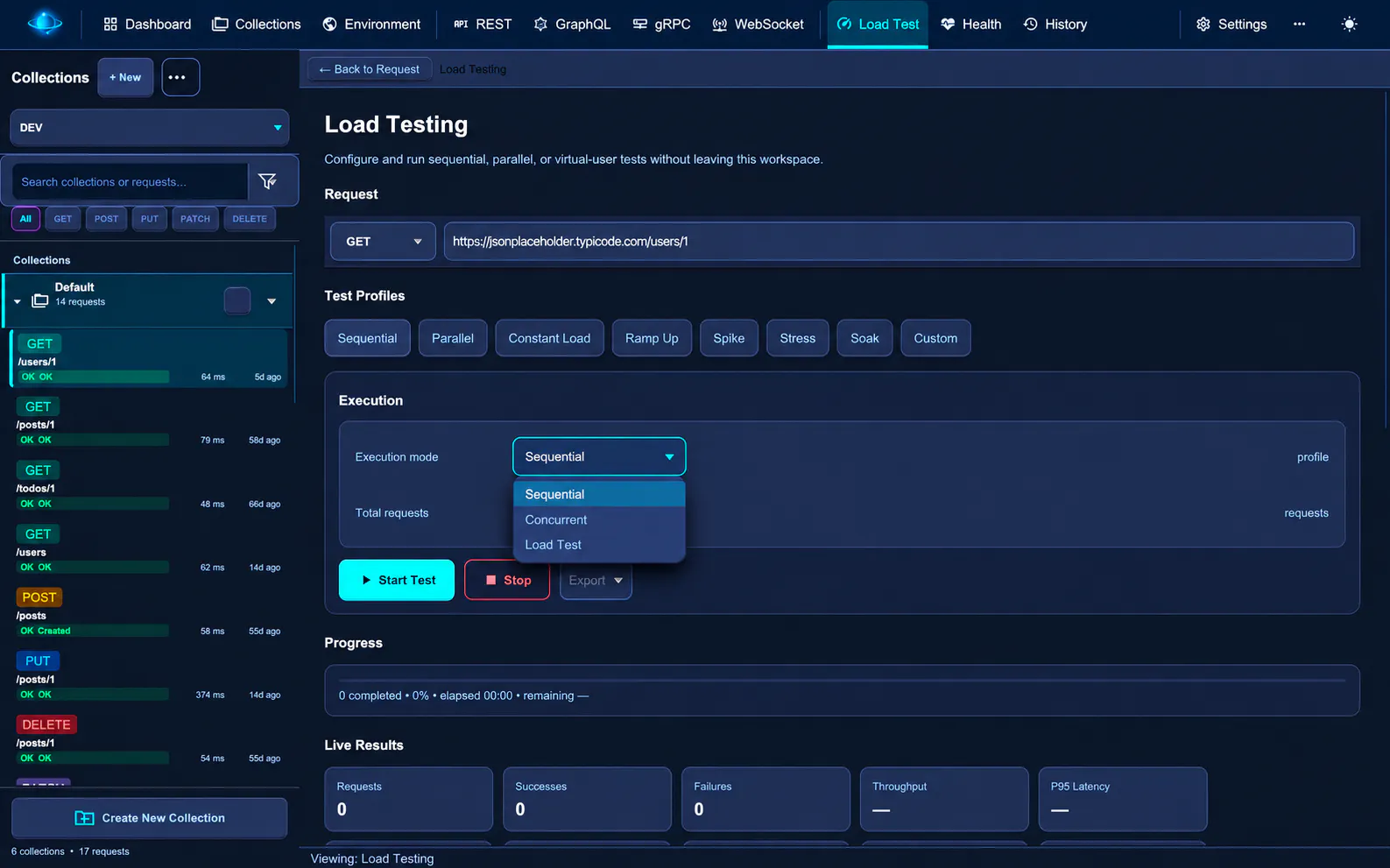
Task: Expand the Default collection chevron on right
Action: pyautogui.click(x=272, y=301)
